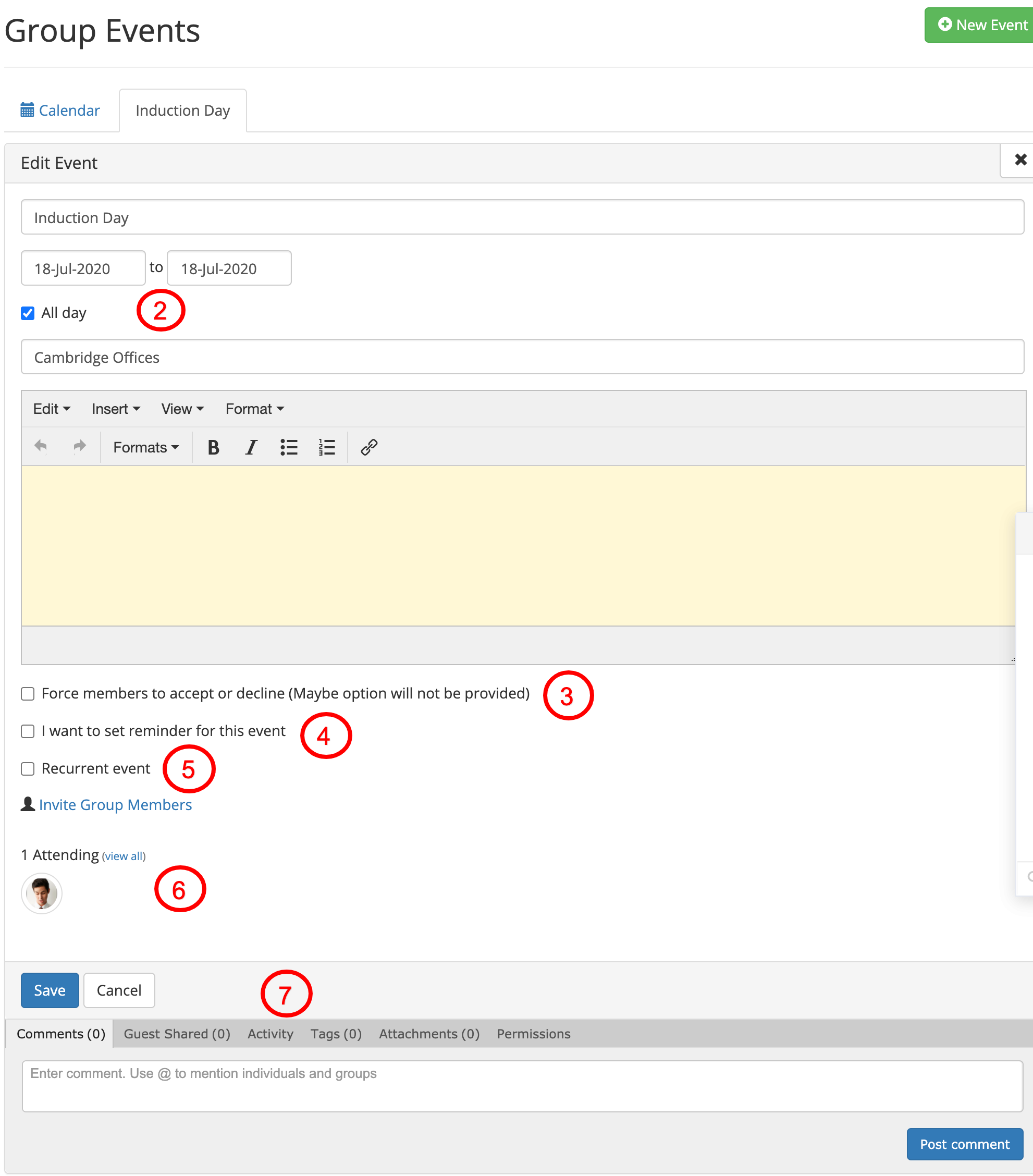Save the event changes
This screenshot has height=1176, width=1033.
[x=50, y=990]
